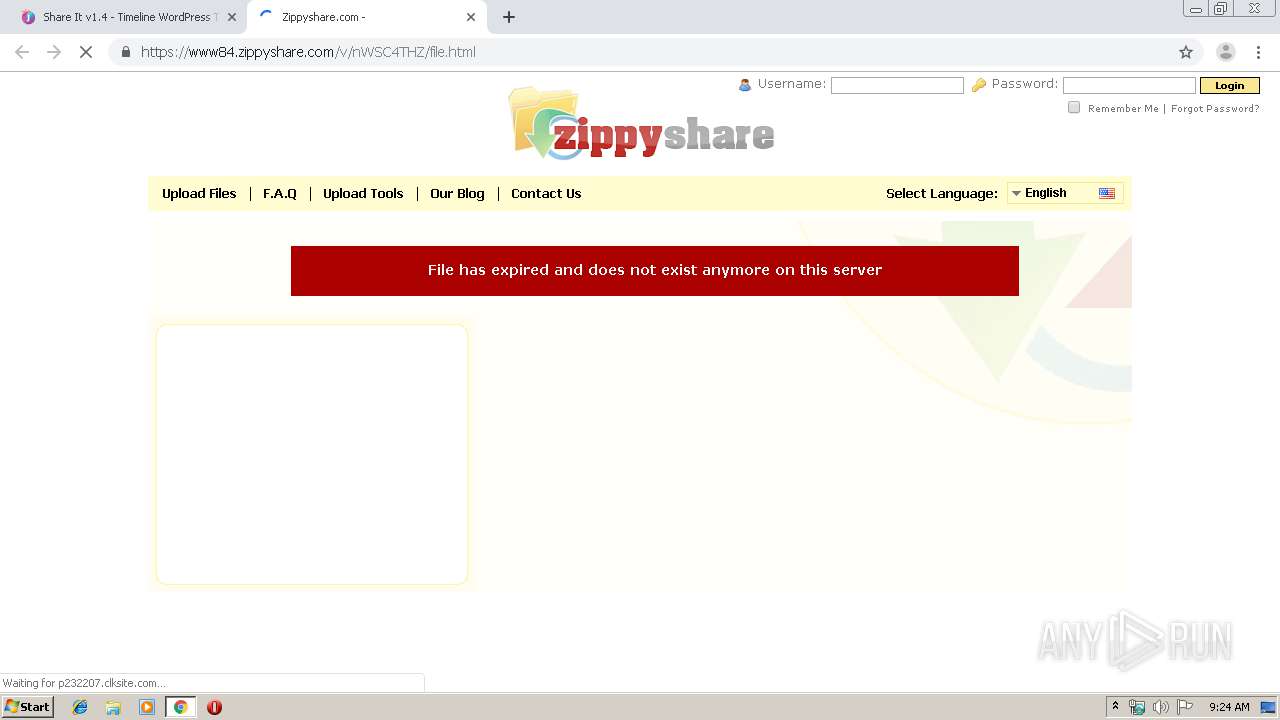Viewport: 1280px width, 720px height.
Task: Open the Upload Tools menu item
Action: point(363,193)
